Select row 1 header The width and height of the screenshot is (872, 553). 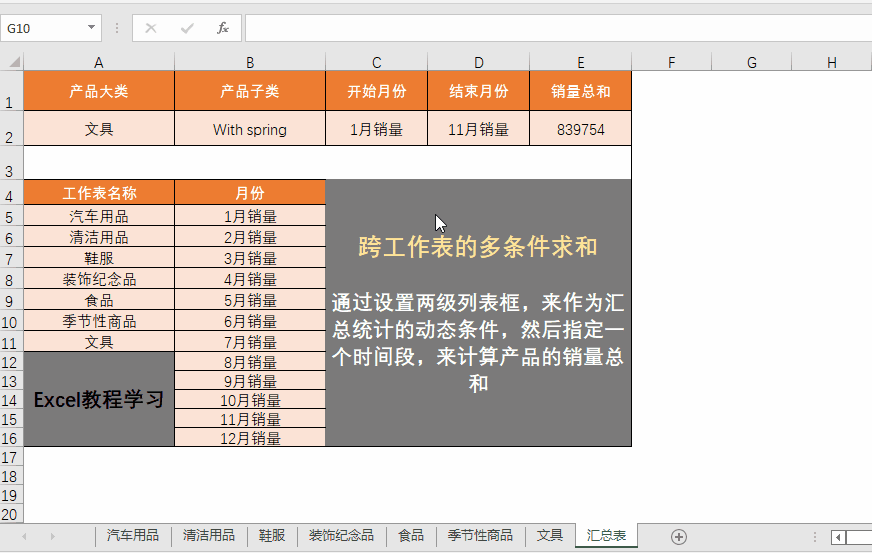point(11,91)
